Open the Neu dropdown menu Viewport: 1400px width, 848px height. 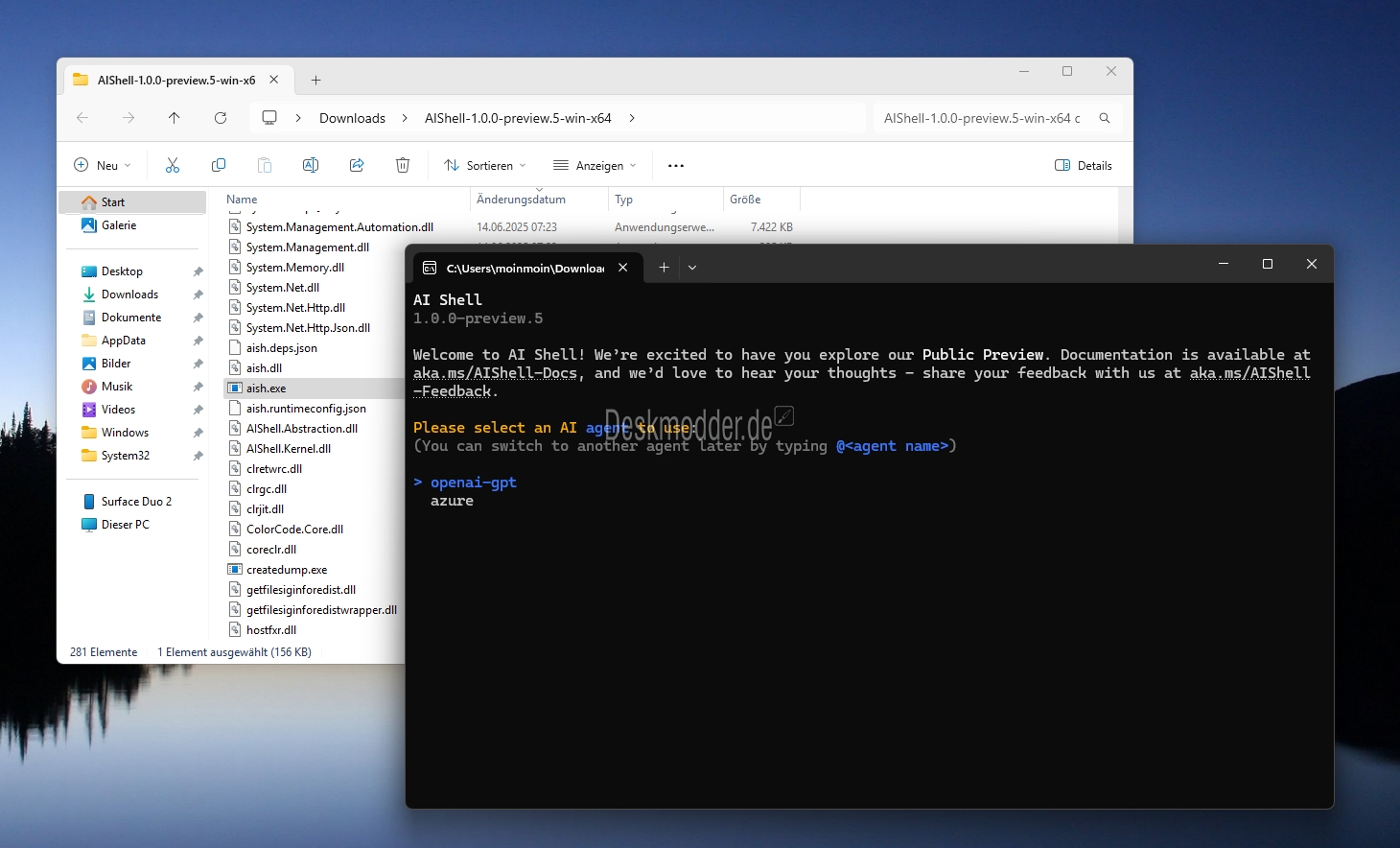[103, 165]
